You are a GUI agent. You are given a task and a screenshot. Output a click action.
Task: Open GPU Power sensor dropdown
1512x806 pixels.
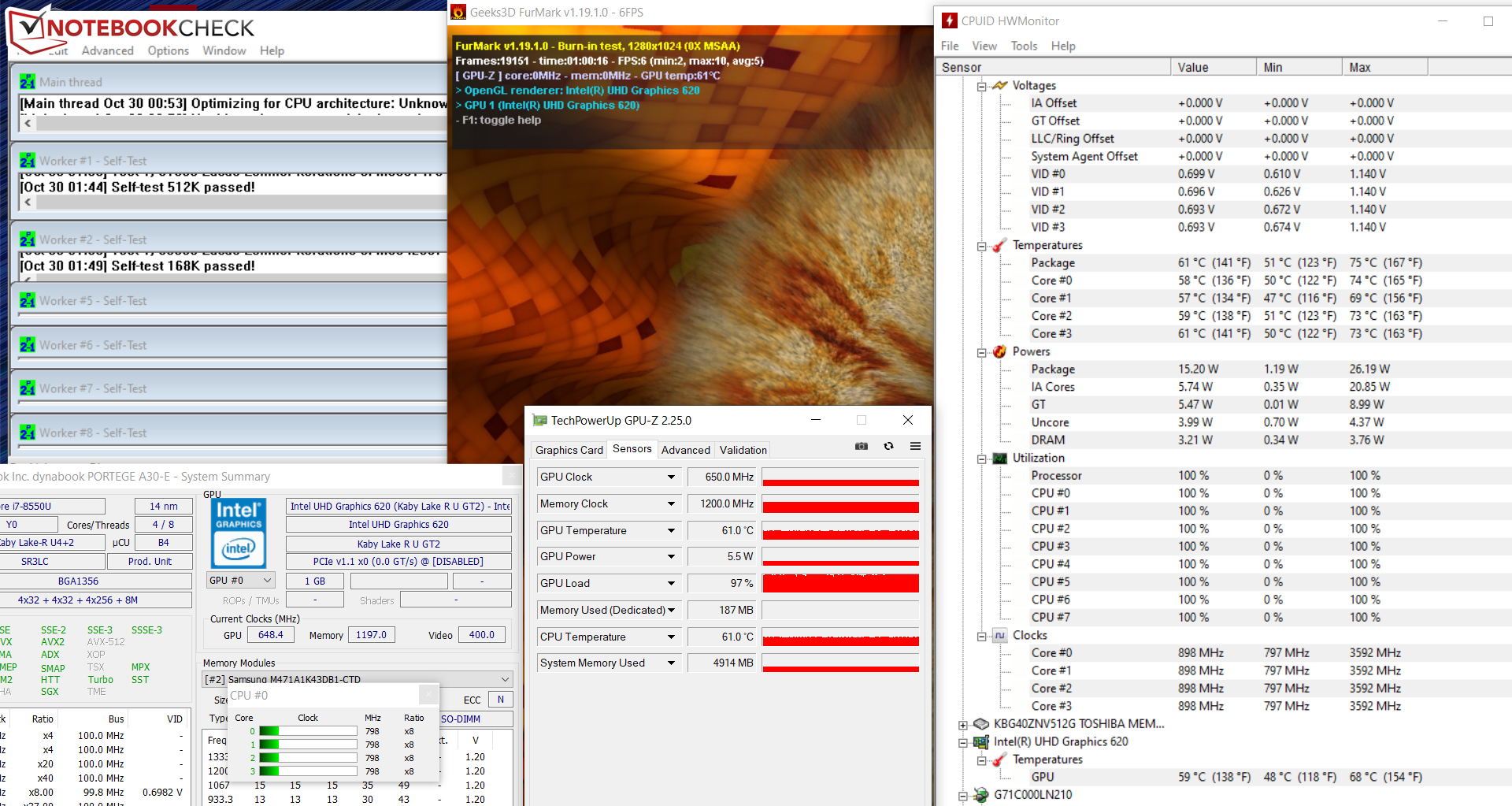coord(671,556)
